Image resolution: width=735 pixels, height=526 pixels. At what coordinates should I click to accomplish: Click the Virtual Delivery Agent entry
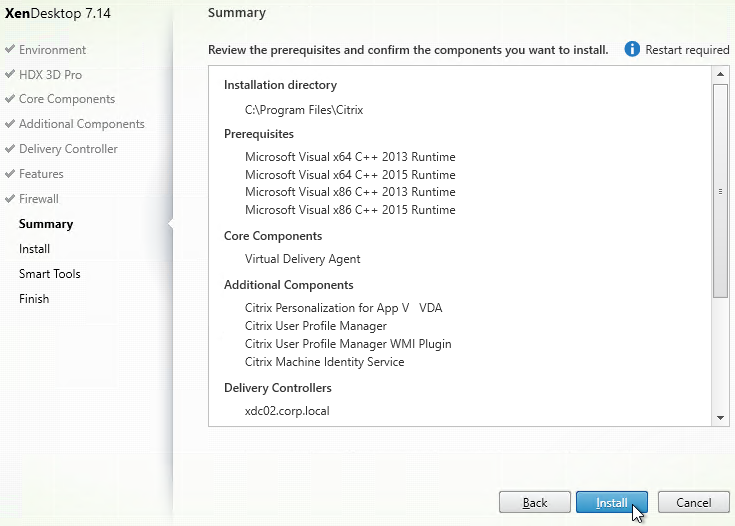[x=302, y=259]
